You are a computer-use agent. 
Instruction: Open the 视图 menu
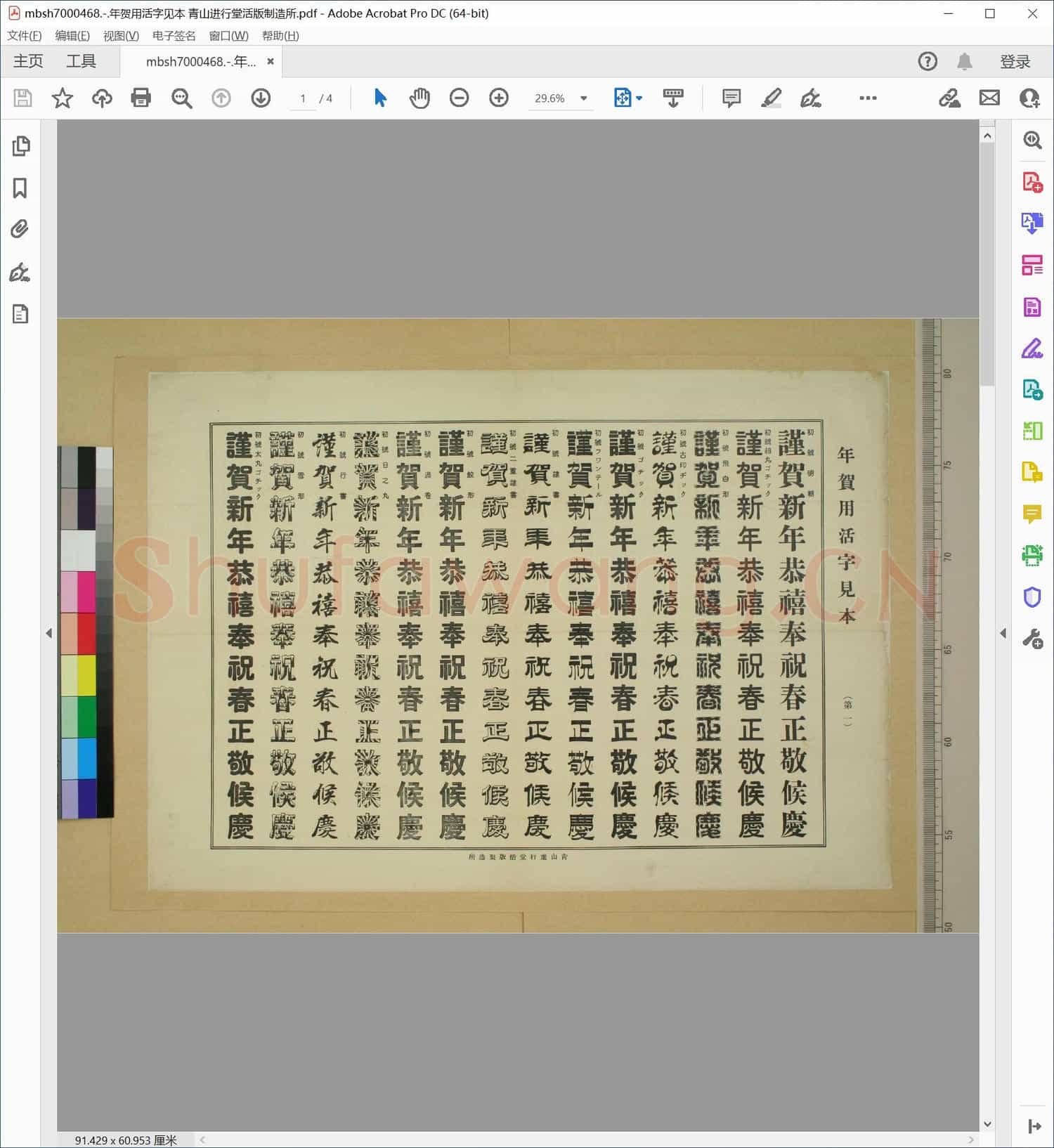[x=121, y=36]
